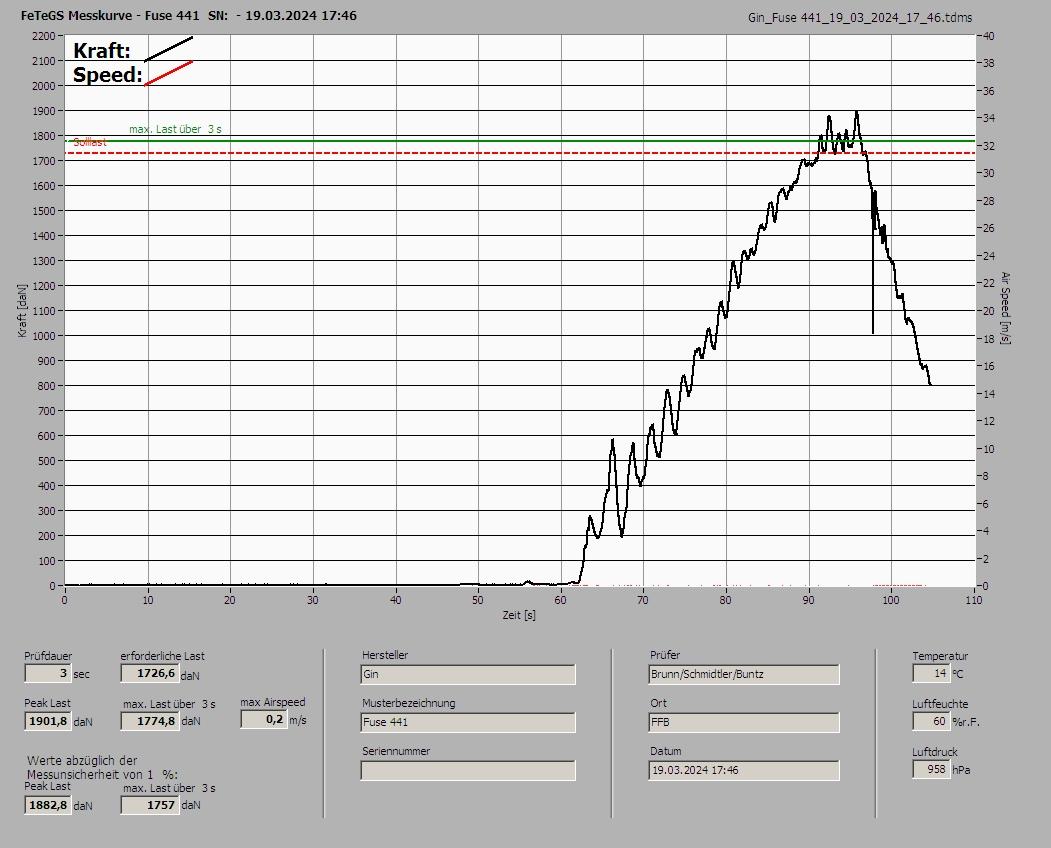Focus the empty Seriennummer field

coord(468,771)
